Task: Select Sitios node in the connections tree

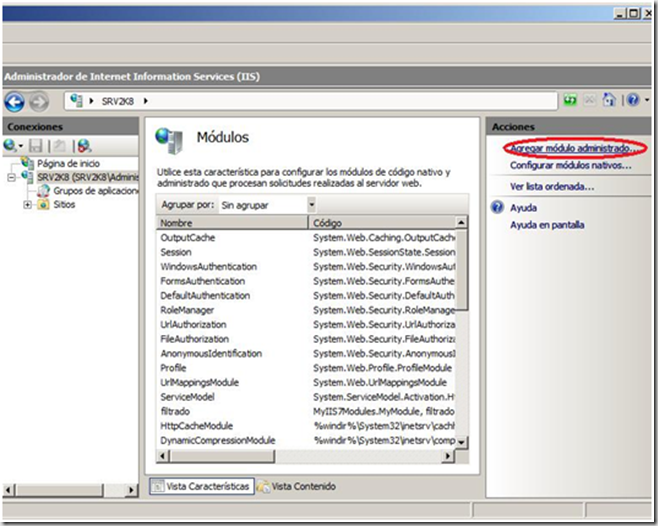Action: coord(64,204)
